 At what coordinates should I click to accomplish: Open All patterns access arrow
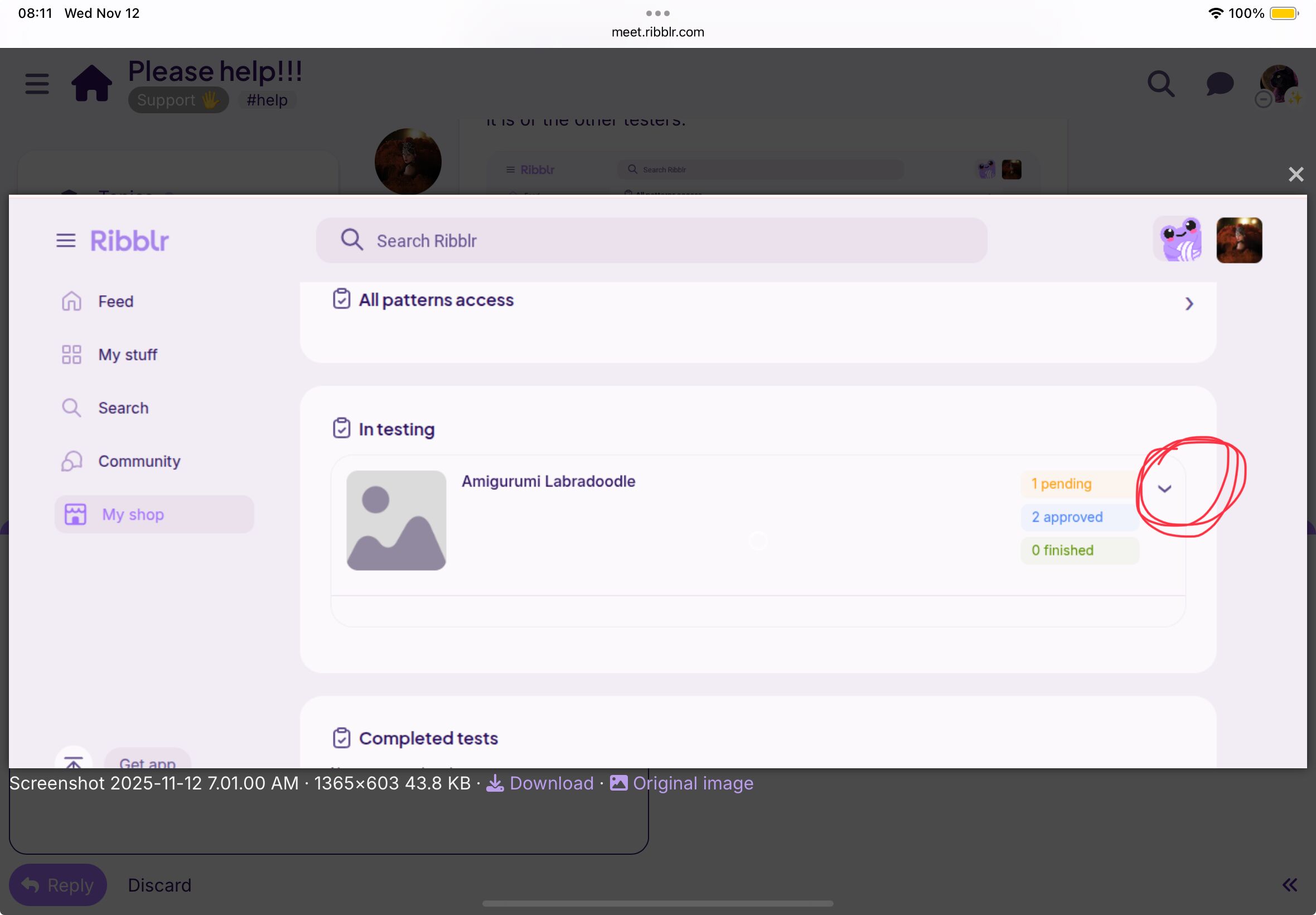pyautogui.click(x=1189, y=304)
